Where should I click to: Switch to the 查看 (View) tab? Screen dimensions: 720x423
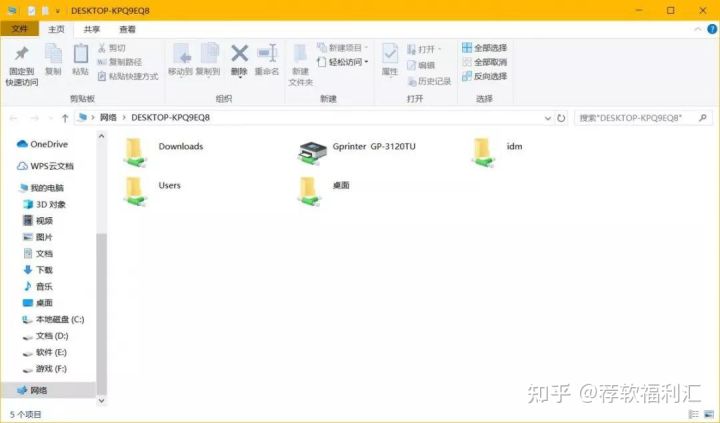(128, 29)
